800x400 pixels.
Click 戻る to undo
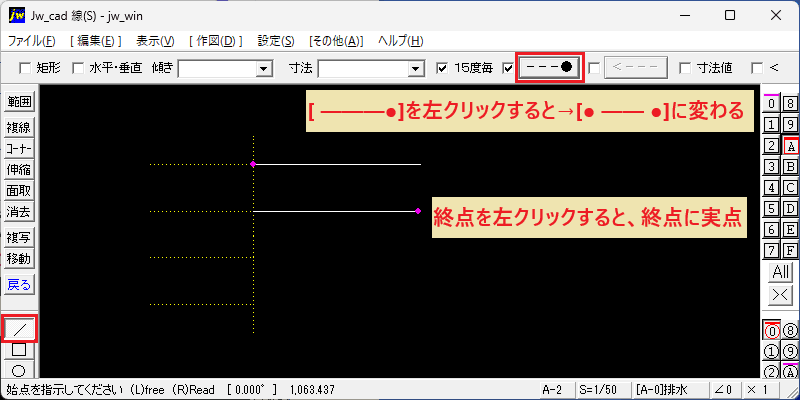tap(19, 285)
